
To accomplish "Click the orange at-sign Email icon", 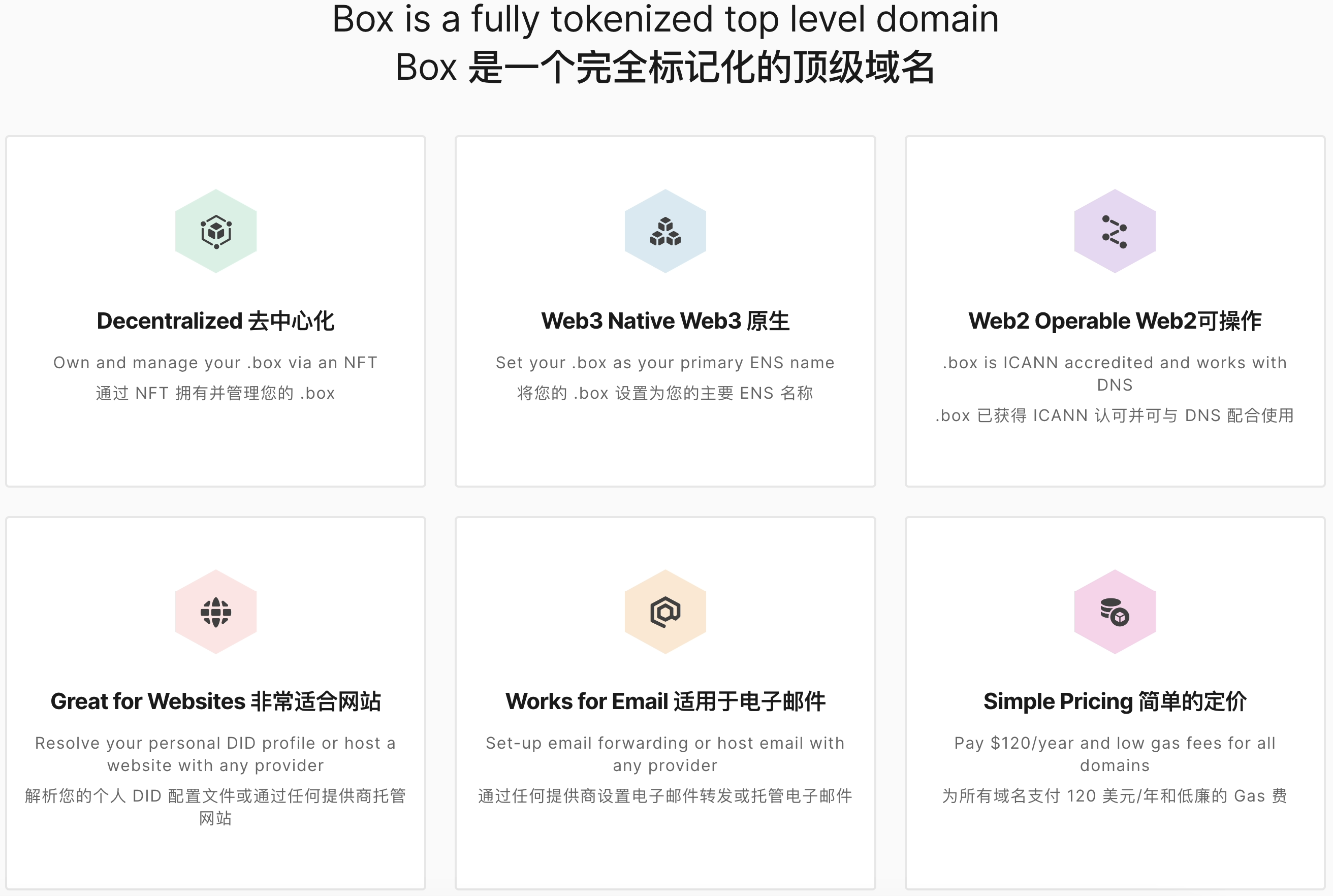I will [x=665, y=612].
